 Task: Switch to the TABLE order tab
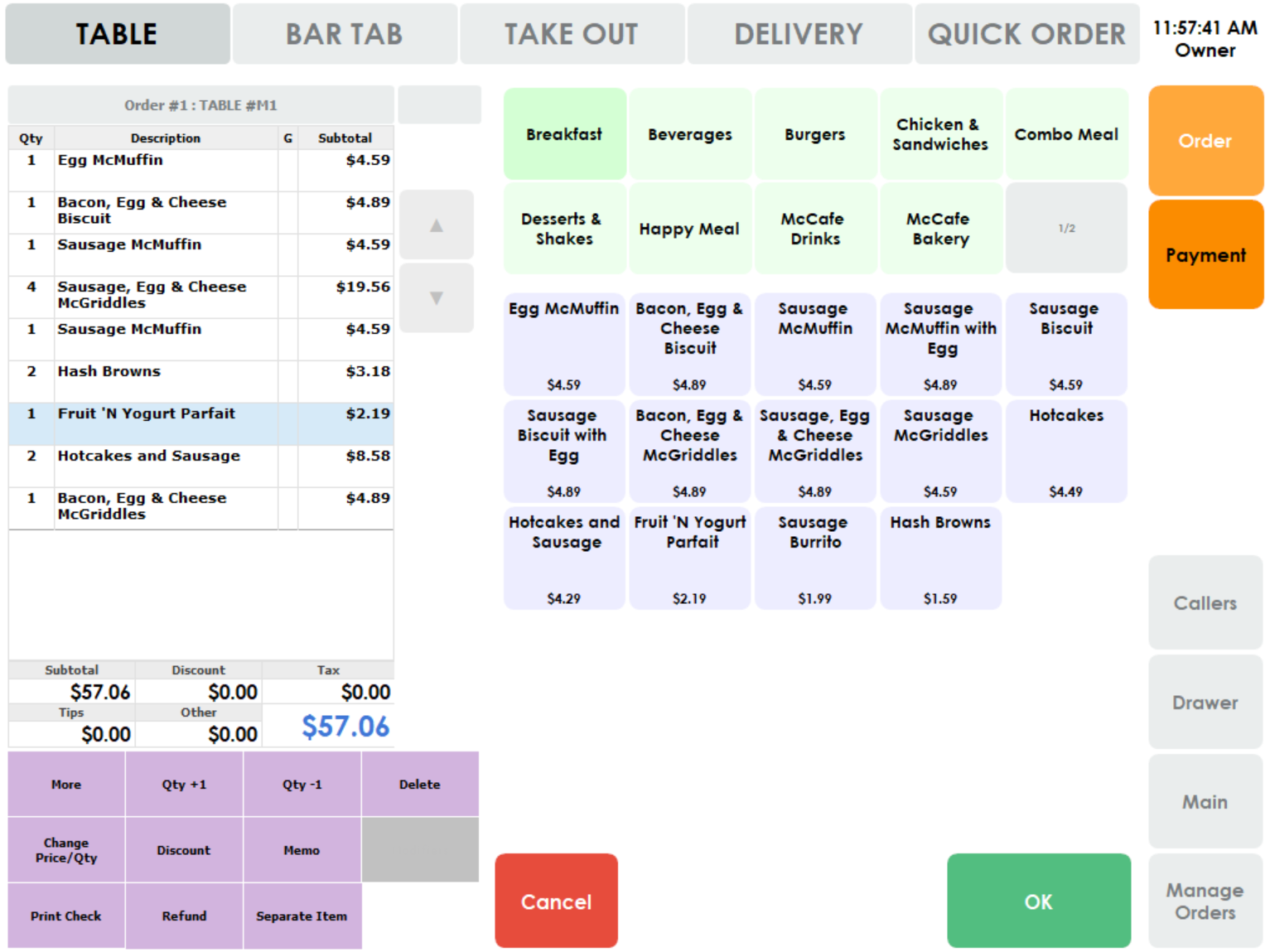(118, 34)
